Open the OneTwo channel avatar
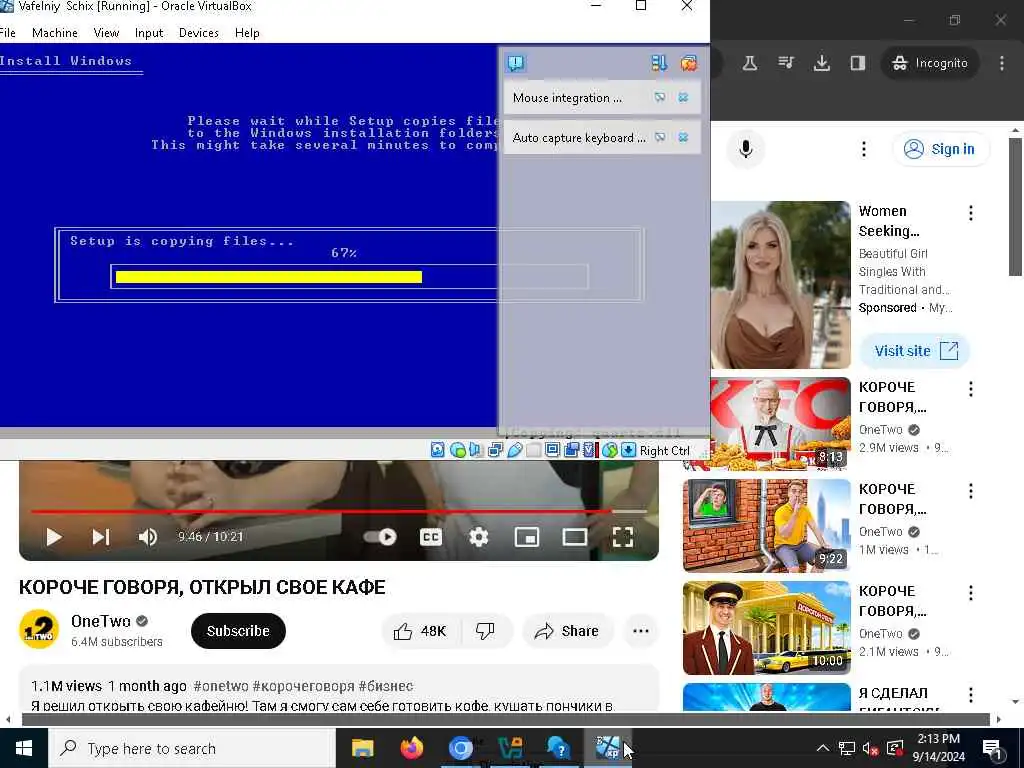This screenshot has height=768, width=1024. [39, 630]
